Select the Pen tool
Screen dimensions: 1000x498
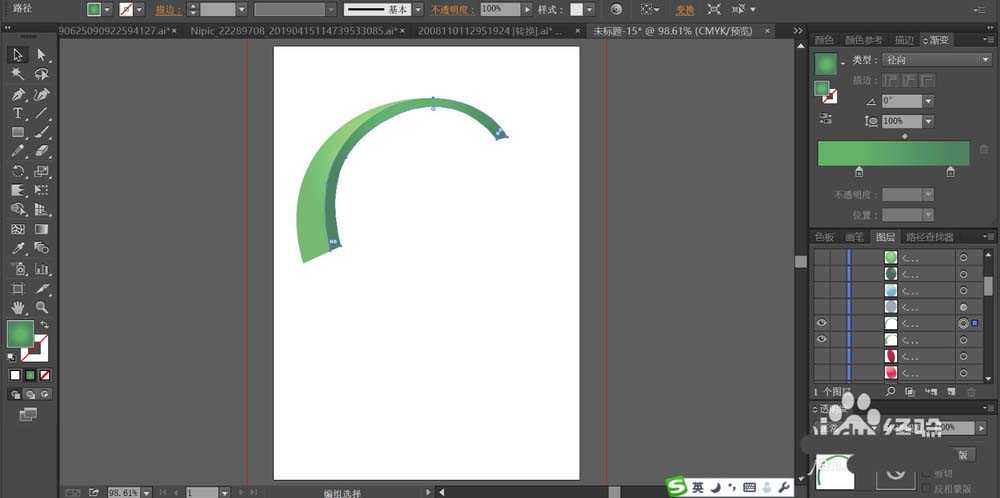click(18, 94)
